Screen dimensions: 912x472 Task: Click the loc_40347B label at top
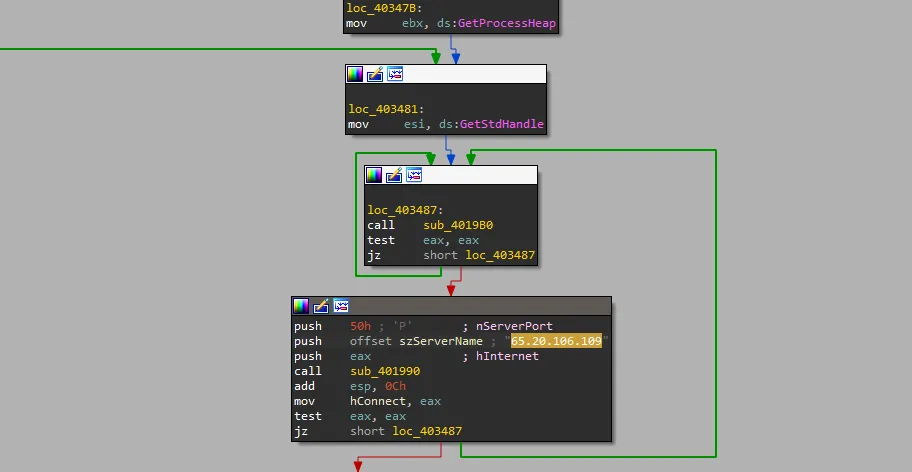click(x=381, y=7)
